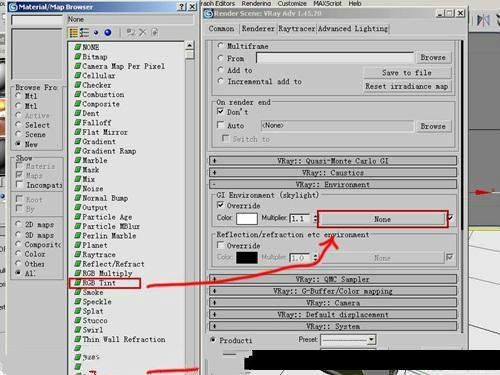Open the white GI Environment color swatch
This screenshot has width=500, height=375.
247,219
